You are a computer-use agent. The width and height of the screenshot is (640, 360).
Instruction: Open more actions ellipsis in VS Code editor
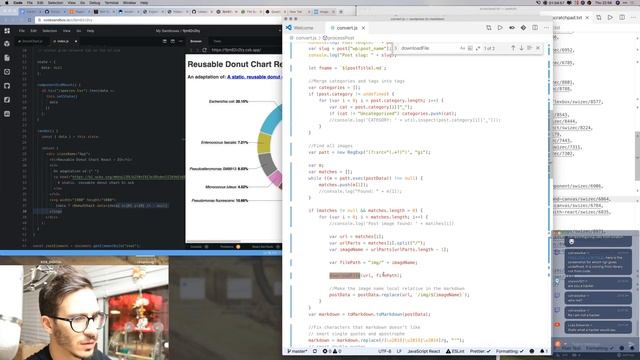coord(546,28)
